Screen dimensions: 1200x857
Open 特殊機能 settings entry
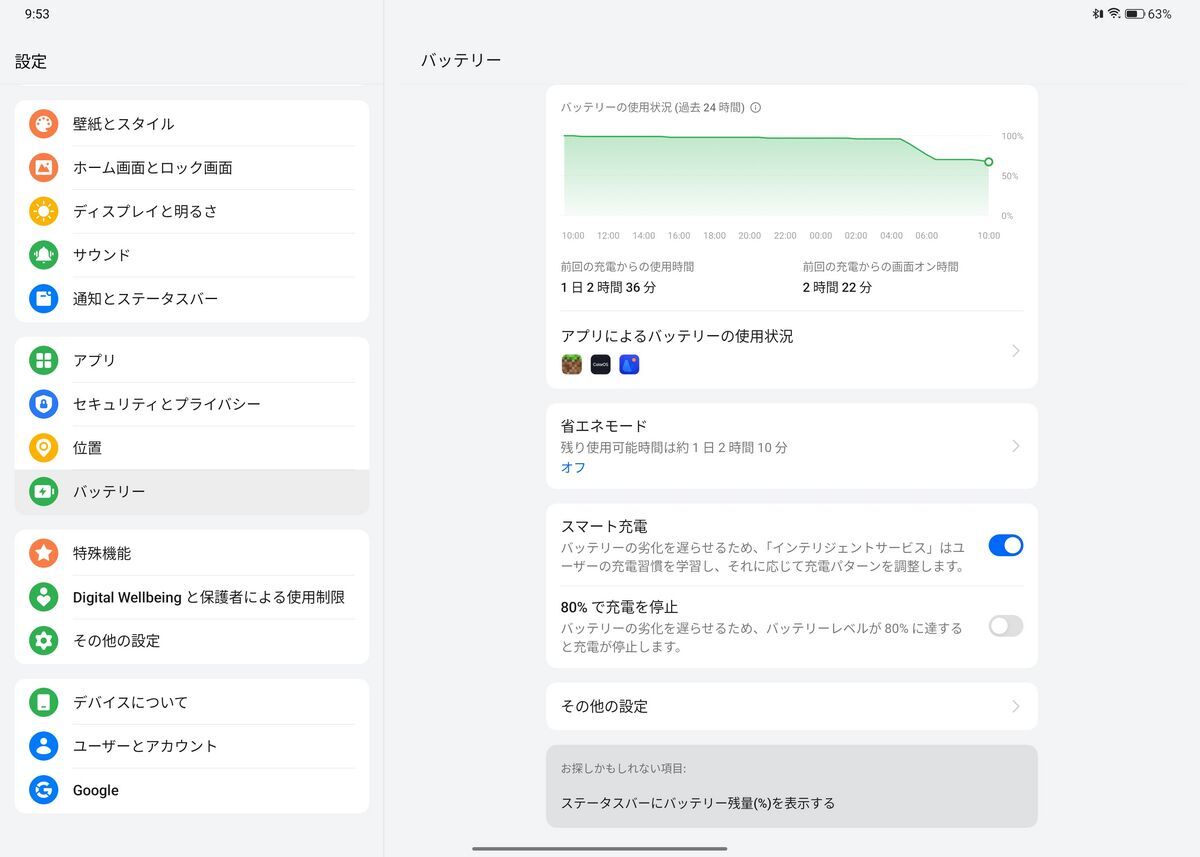(192, 553)
